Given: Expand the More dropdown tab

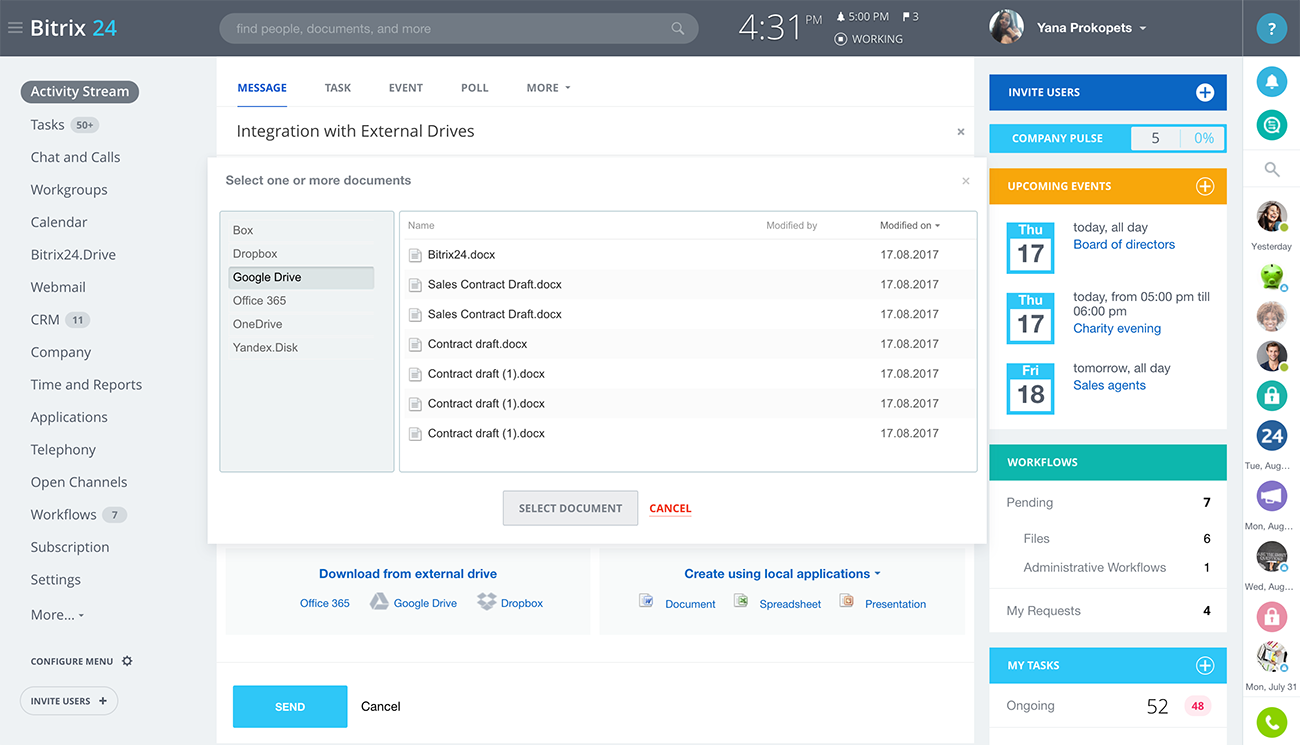Looking at the screenshot, I should (548, 88).
